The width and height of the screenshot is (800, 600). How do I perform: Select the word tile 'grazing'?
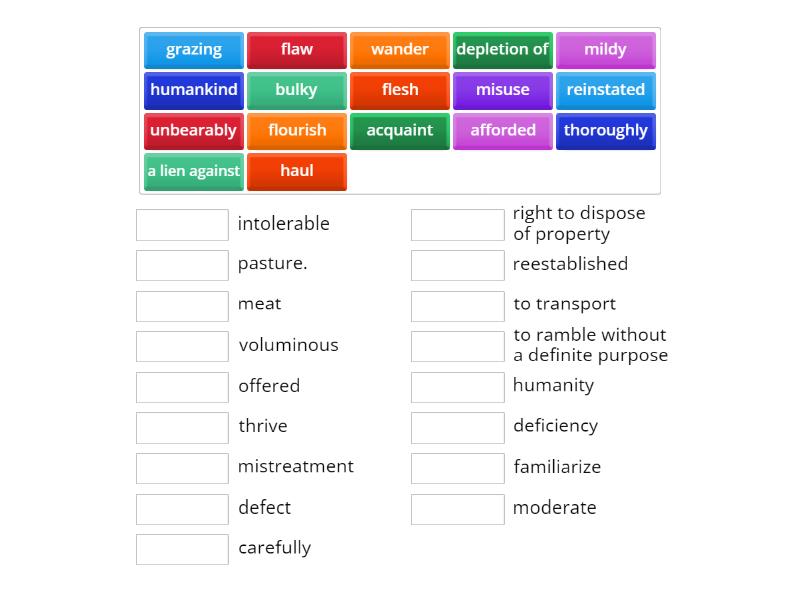pos(193,49)
